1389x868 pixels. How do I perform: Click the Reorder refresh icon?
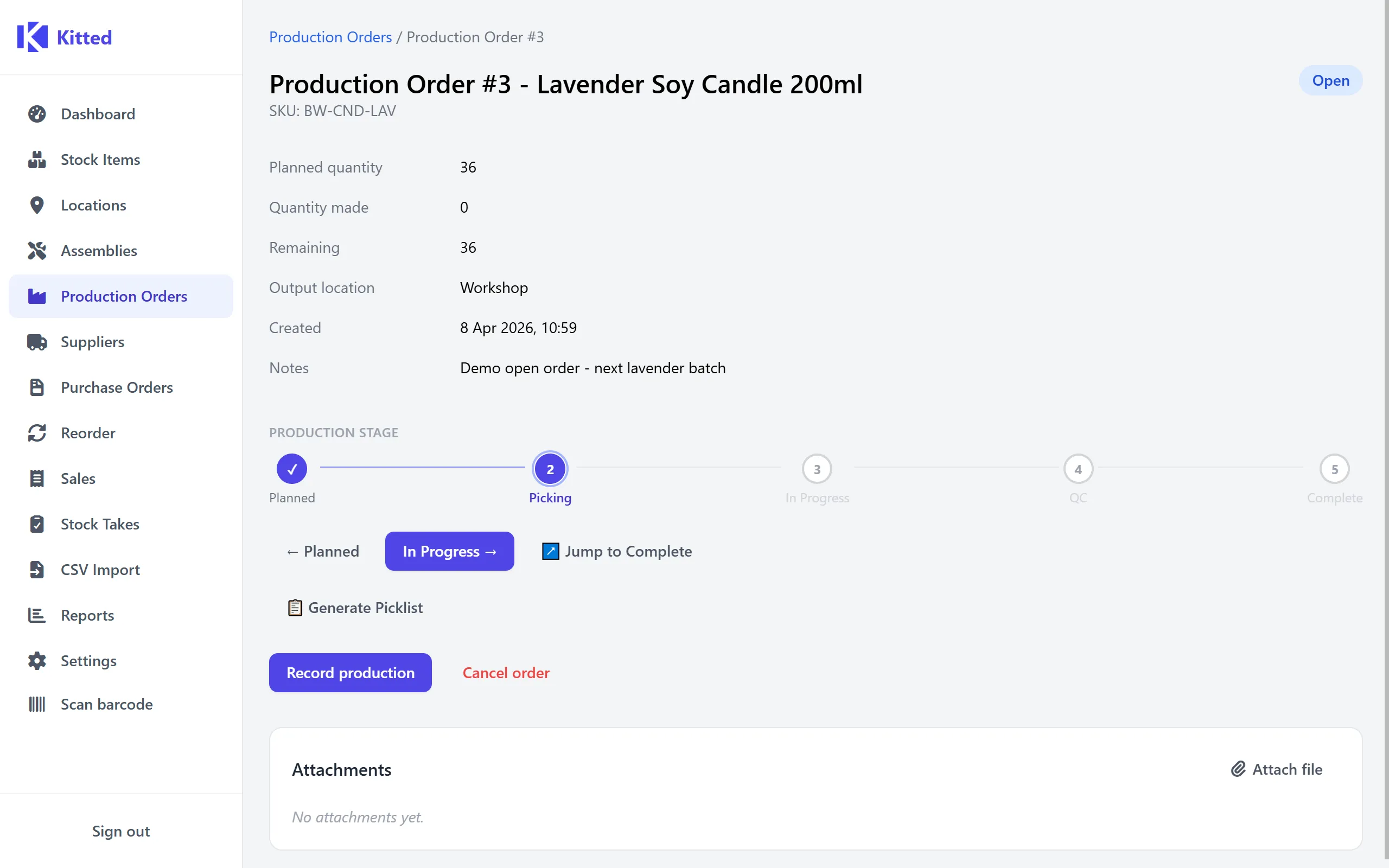tap(37, 433)
